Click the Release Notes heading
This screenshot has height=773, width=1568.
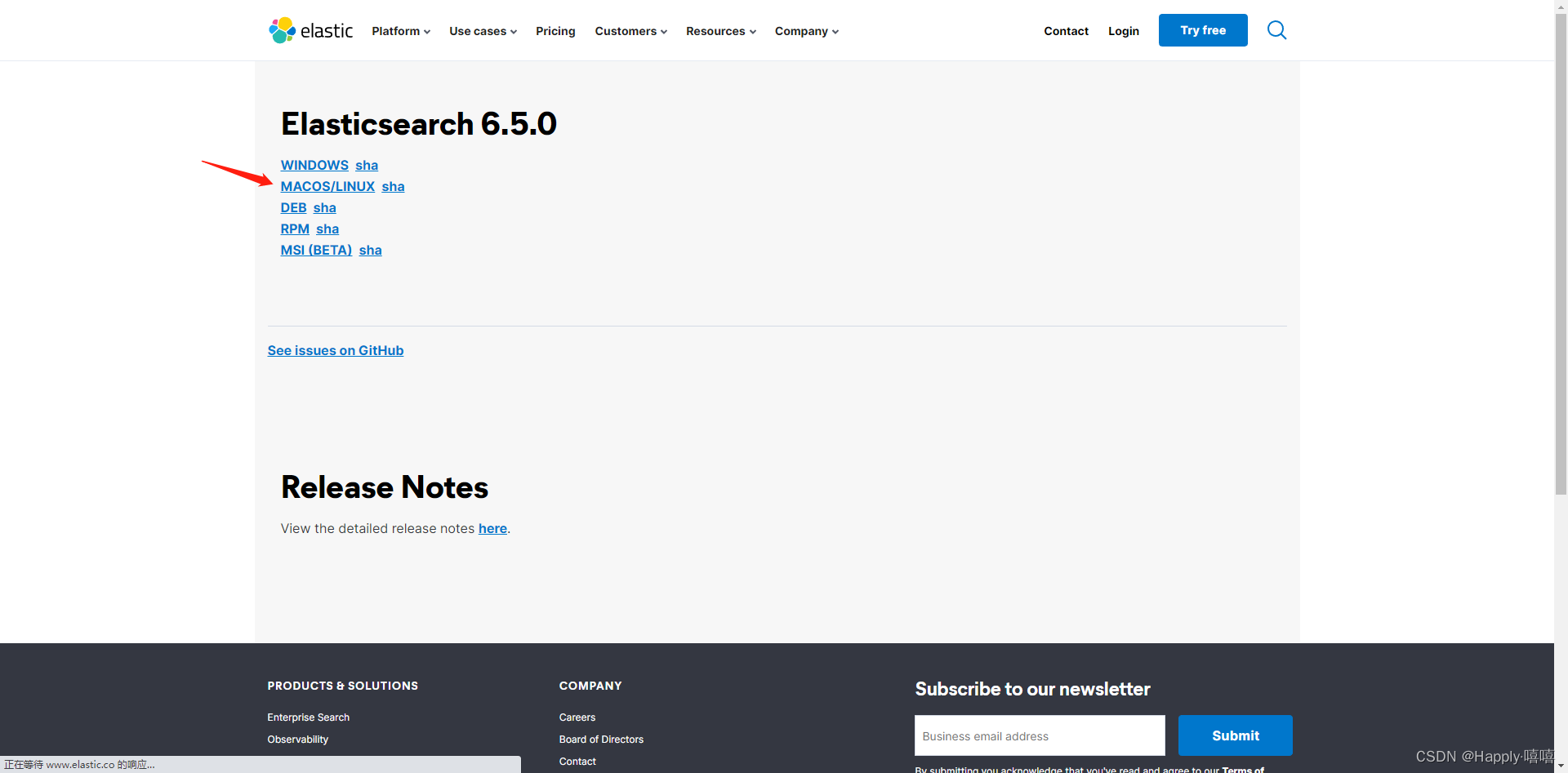(385, 487)
